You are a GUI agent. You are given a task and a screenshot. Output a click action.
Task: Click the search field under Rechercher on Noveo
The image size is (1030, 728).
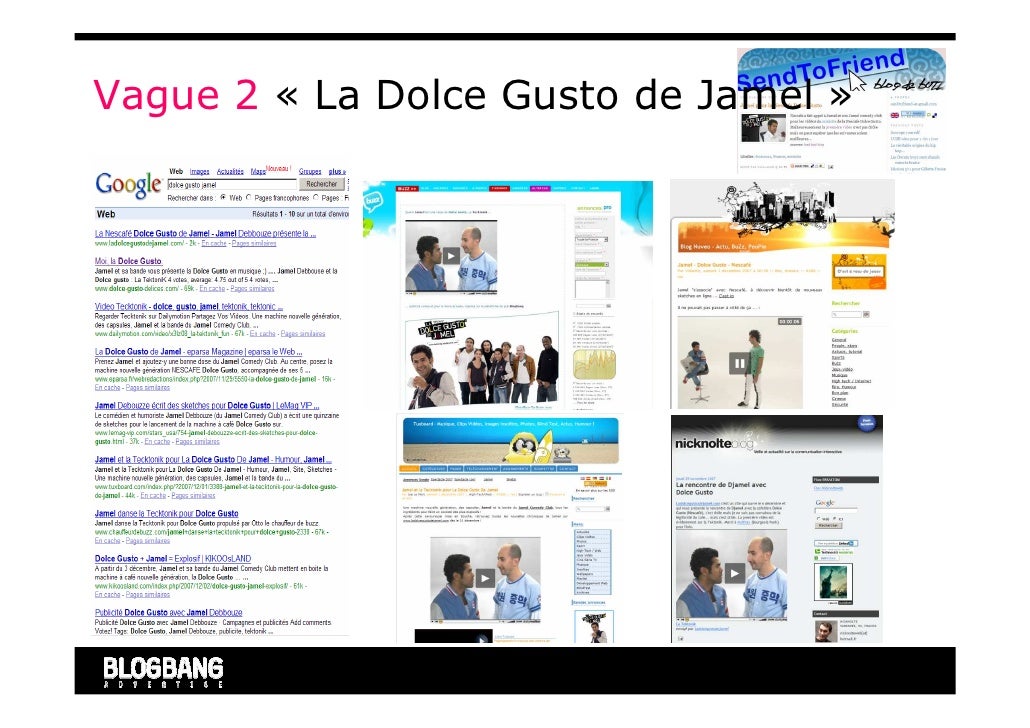[x=847, y=315]
